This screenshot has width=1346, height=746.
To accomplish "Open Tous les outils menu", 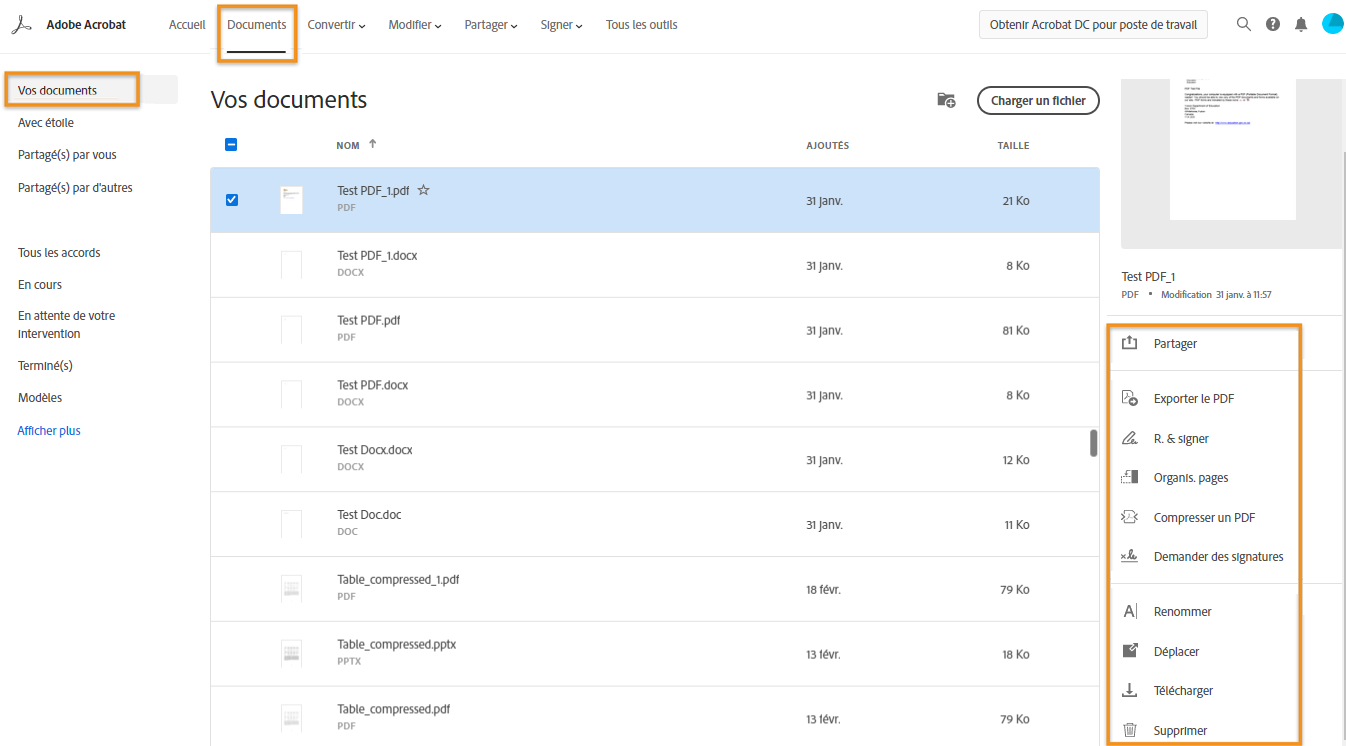I will 641,25.
